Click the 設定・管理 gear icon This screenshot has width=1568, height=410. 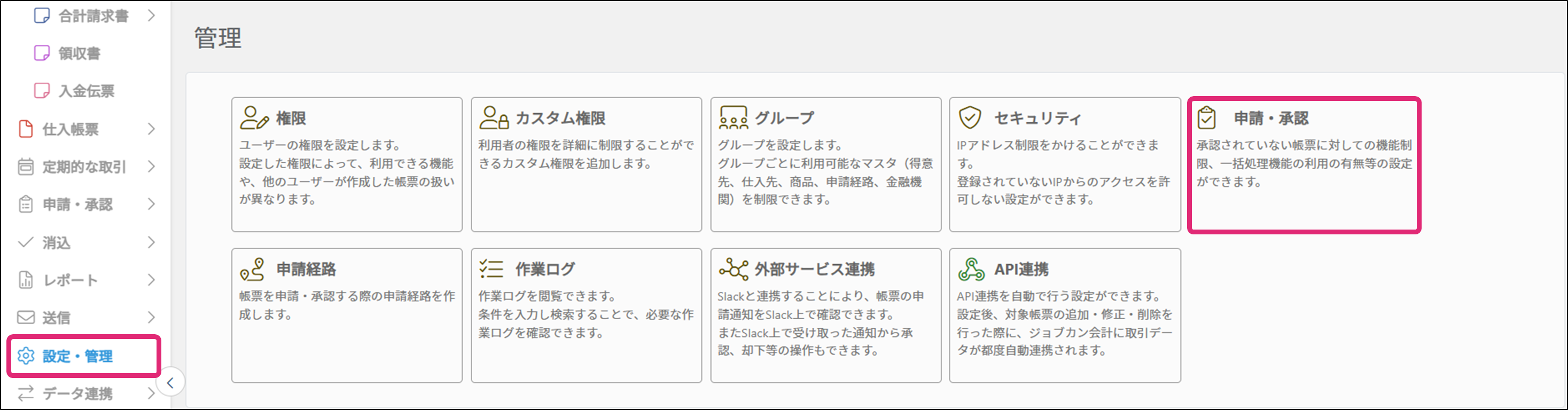(26, 356)
